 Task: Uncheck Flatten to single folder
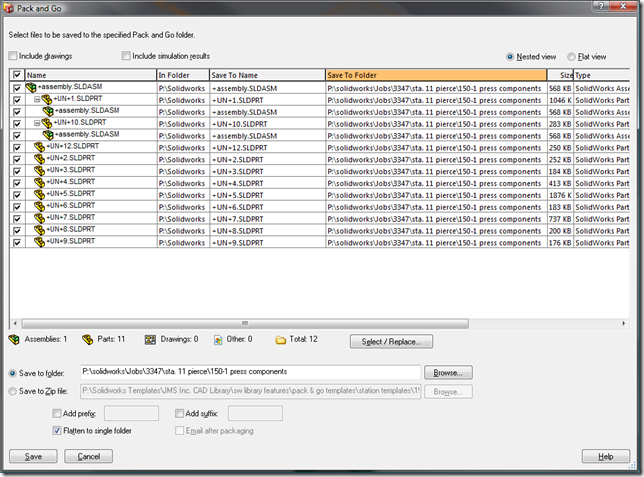tap(57, 431)
